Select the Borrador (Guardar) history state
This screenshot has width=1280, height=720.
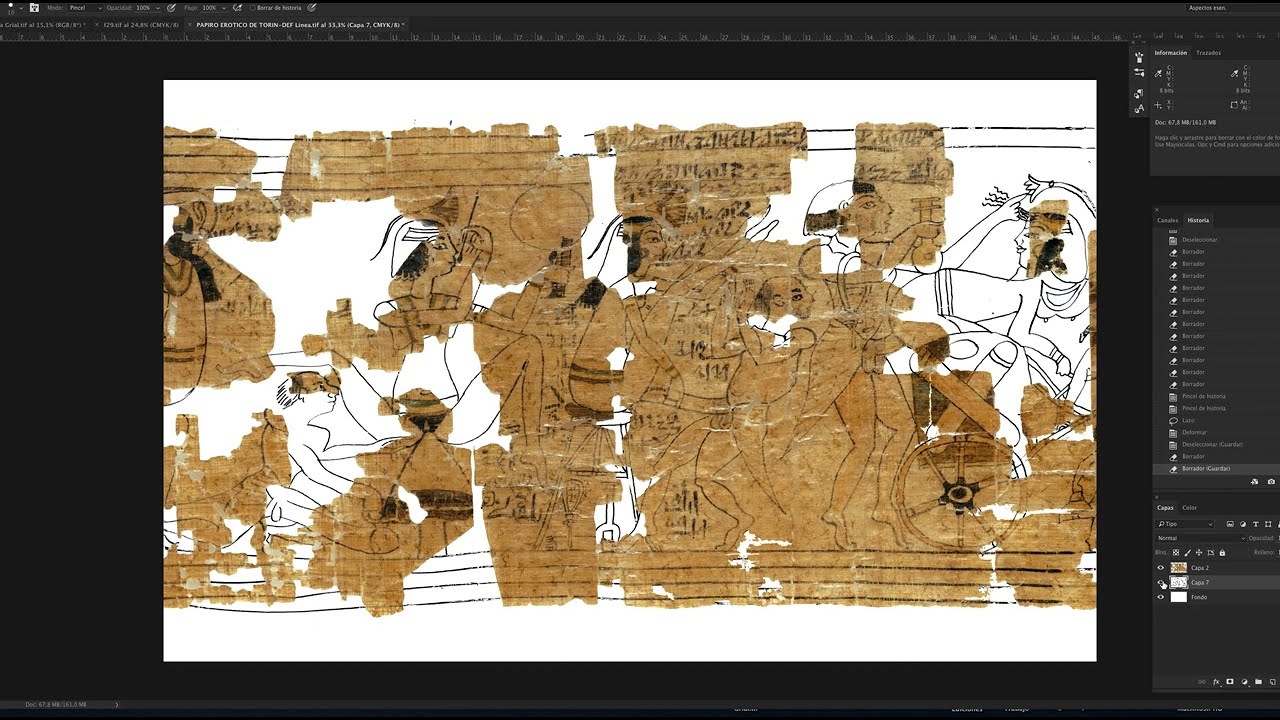click(1215, 468)
